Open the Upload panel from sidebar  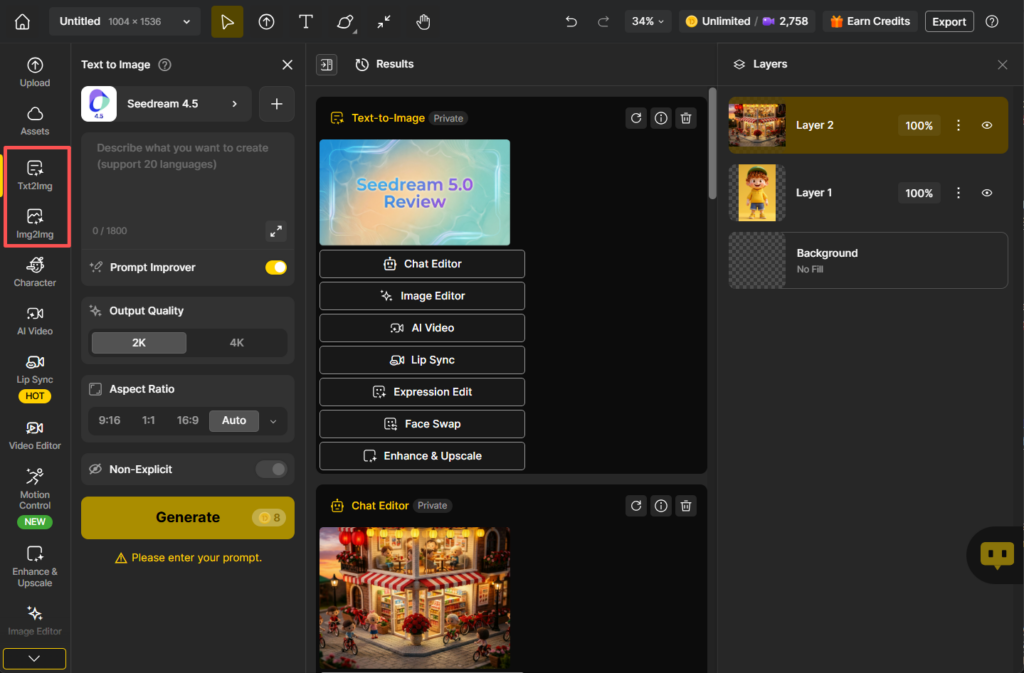click(35, 72)
